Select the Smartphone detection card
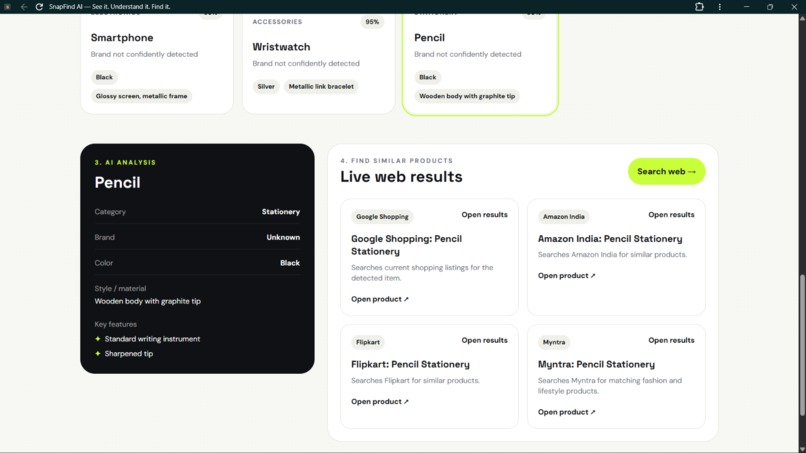Screen dimensions: 806x453 [x=157, y=63]
